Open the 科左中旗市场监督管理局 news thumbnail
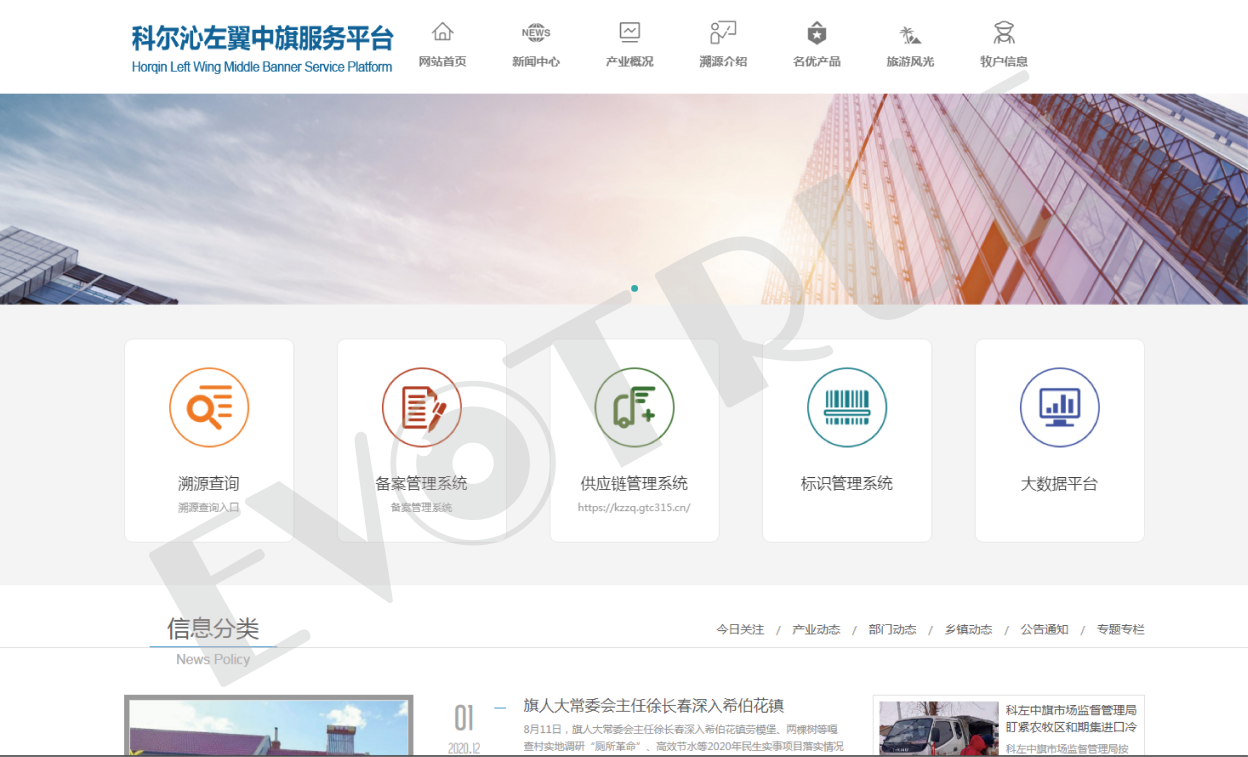The image size is (1248, 757). tap(938, 728)
